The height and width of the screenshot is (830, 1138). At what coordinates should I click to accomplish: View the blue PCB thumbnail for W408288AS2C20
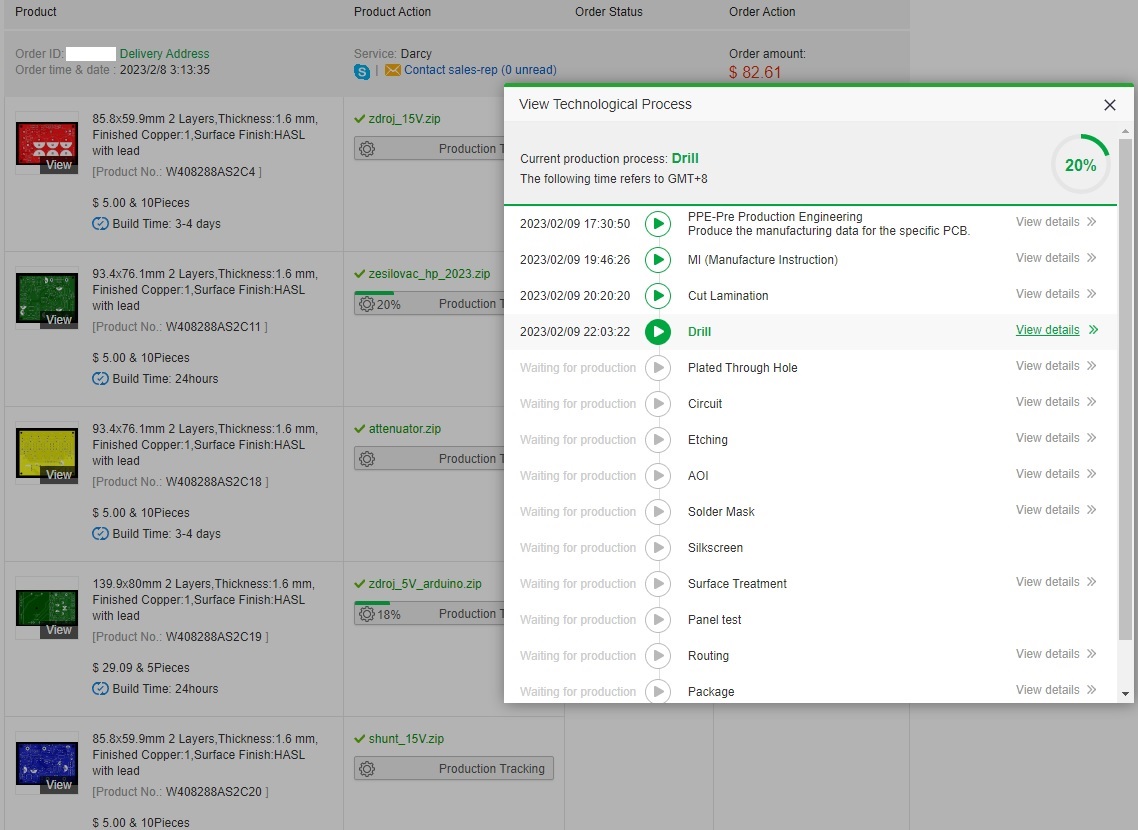46,763
